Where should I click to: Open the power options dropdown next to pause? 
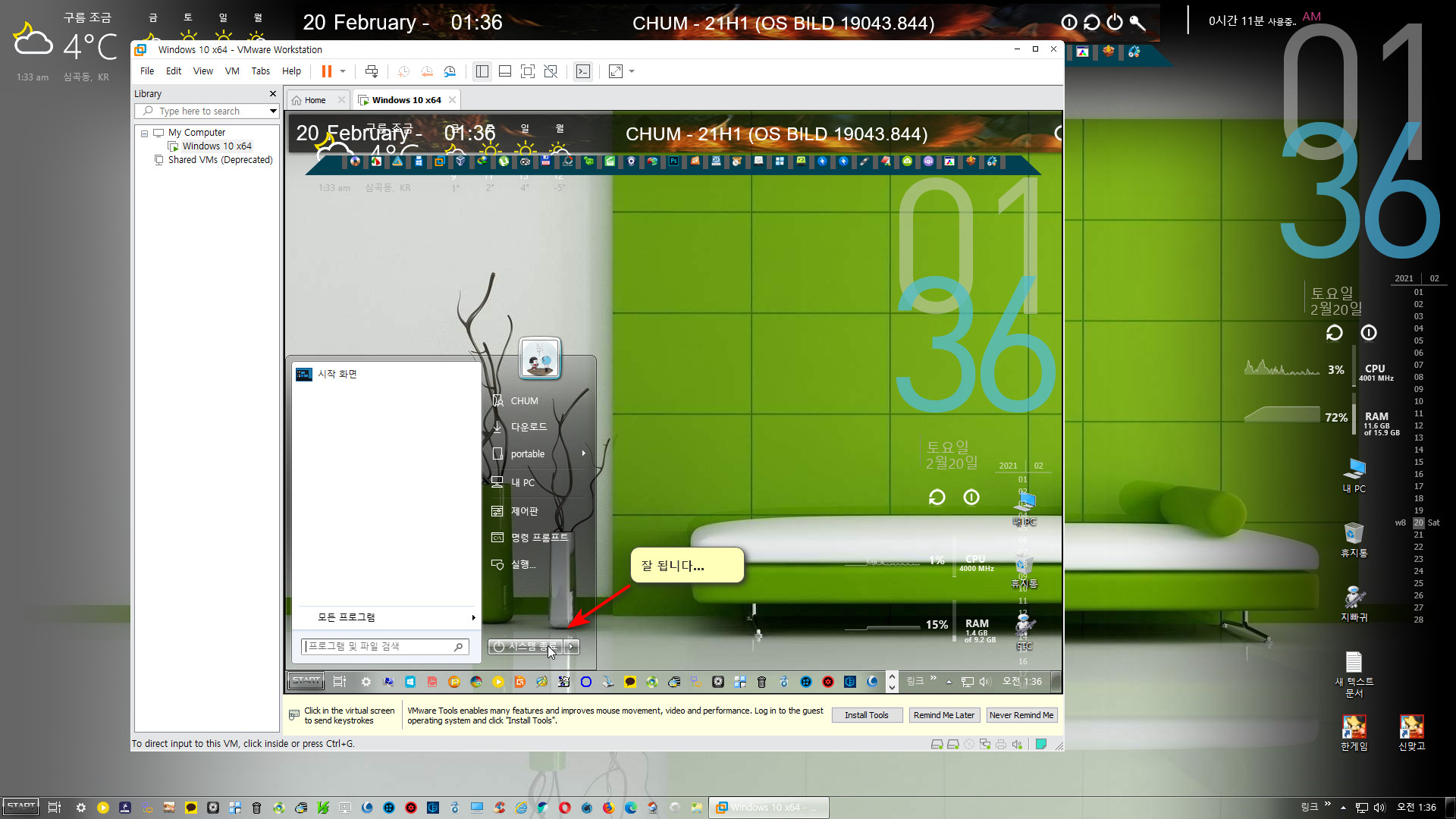tap(343, 71)
